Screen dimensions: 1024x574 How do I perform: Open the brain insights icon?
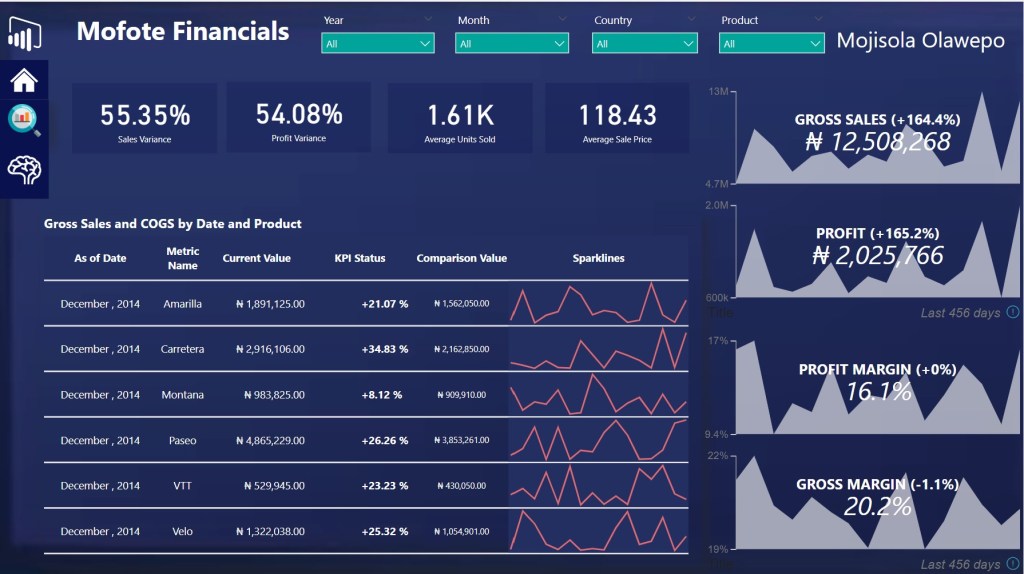23,169
